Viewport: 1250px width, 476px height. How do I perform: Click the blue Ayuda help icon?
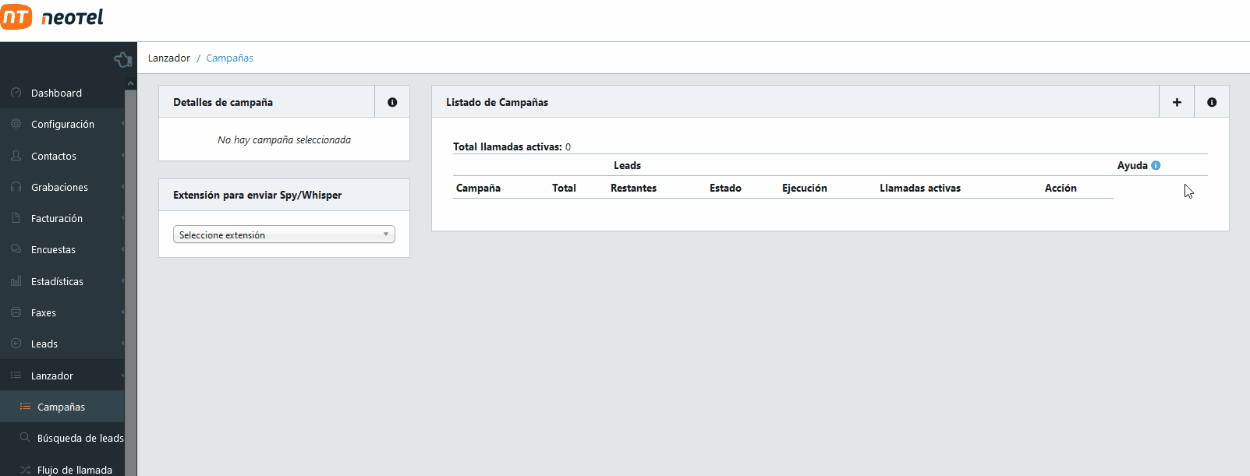click(1156, 165)
